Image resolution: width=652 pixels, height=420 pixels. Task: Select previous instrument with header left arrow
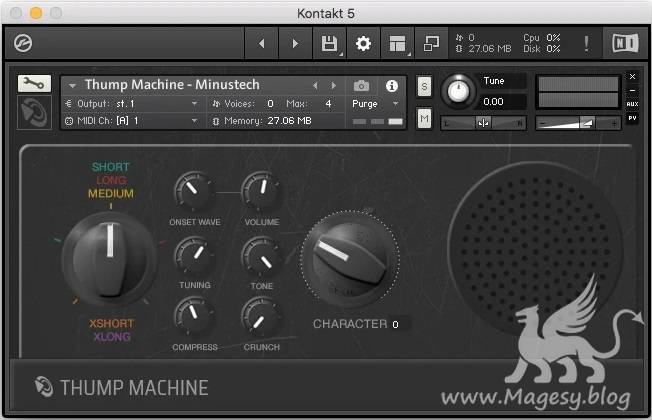(315, 86)
